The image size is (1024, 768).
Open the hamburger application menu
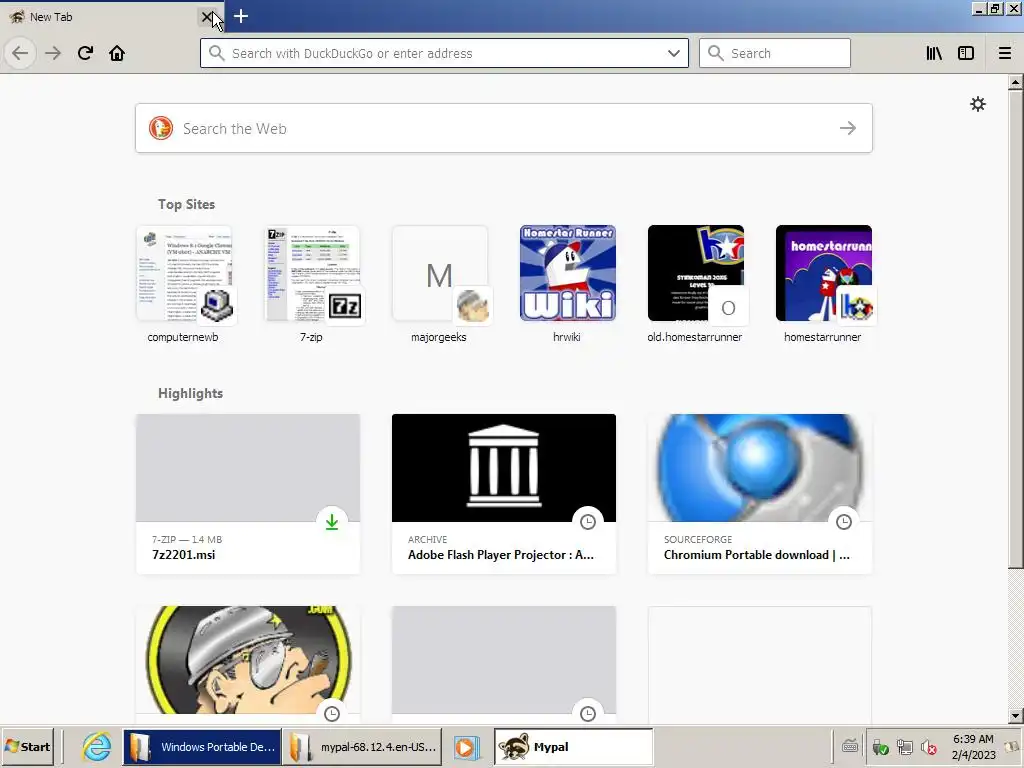1004,53
